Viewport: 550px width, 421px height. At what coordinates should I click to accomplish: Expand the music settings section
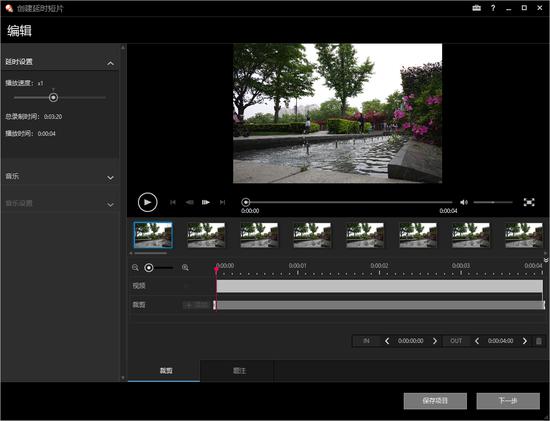110,205
